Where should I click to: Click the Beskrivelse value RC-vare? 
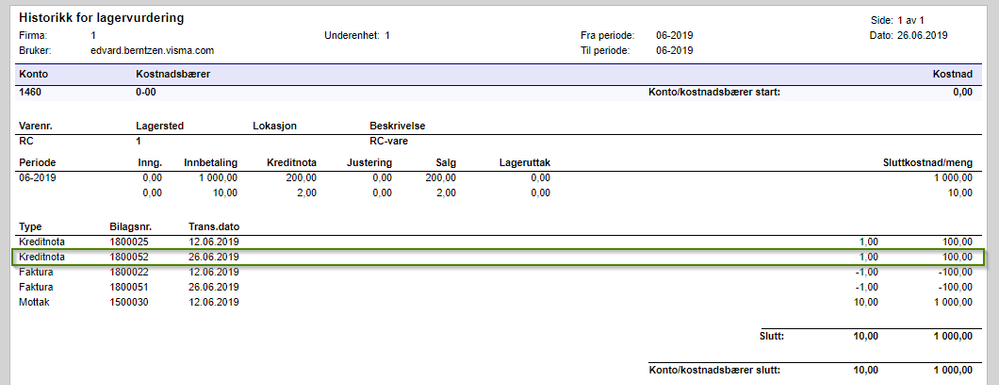point(389,142)
